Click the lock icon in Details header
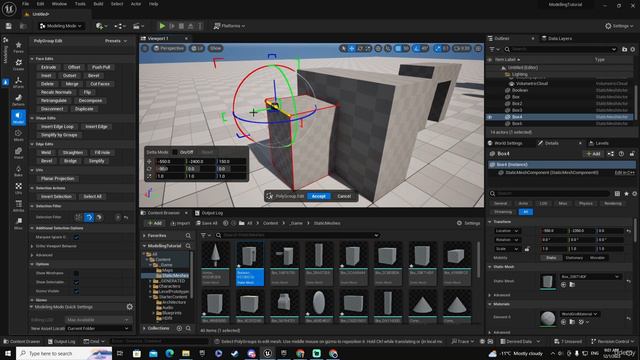This screenshot has width=640, height=360. tap(632, 154)
